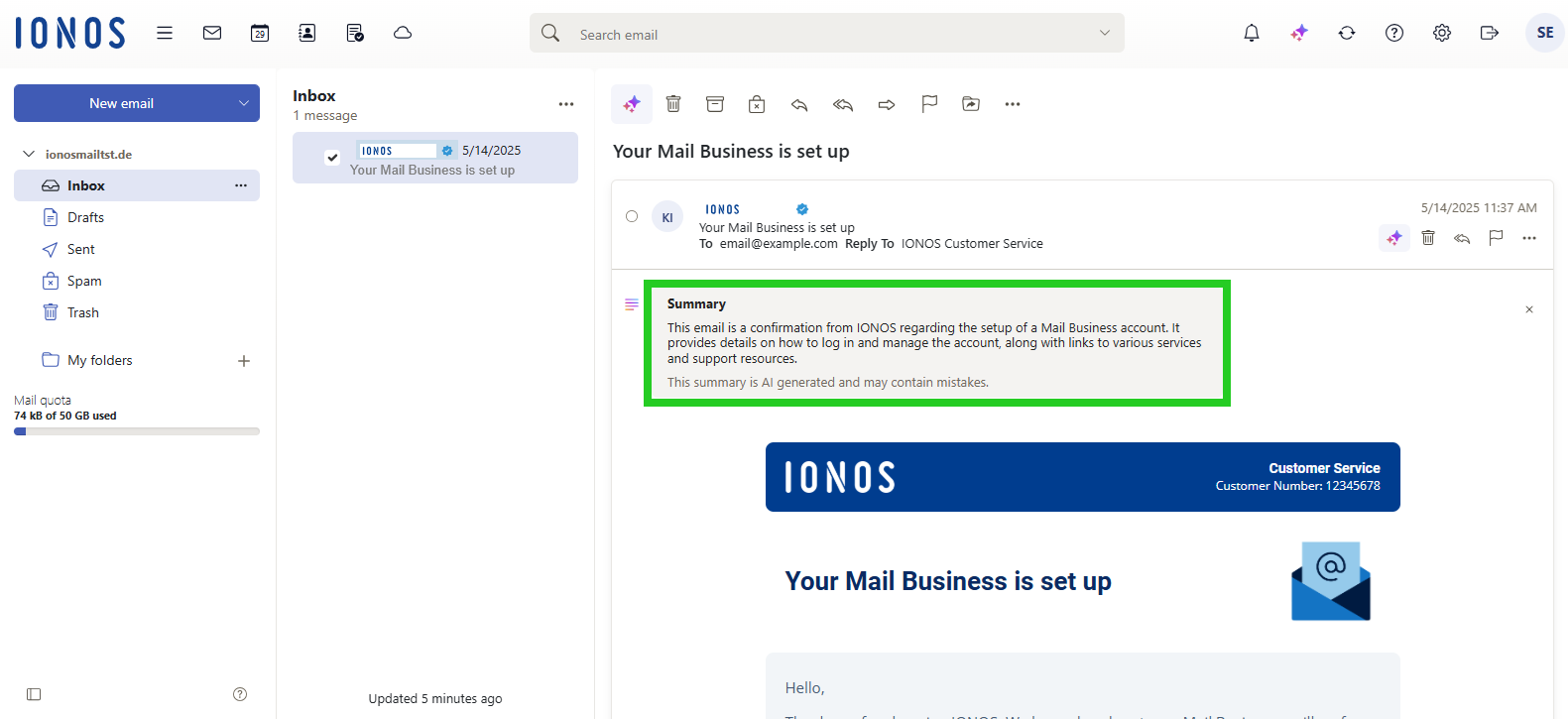This screenshot has width=1568, height=719.
Task: Archive the email using toolbar icon
Action: click(x=715, y=104)
